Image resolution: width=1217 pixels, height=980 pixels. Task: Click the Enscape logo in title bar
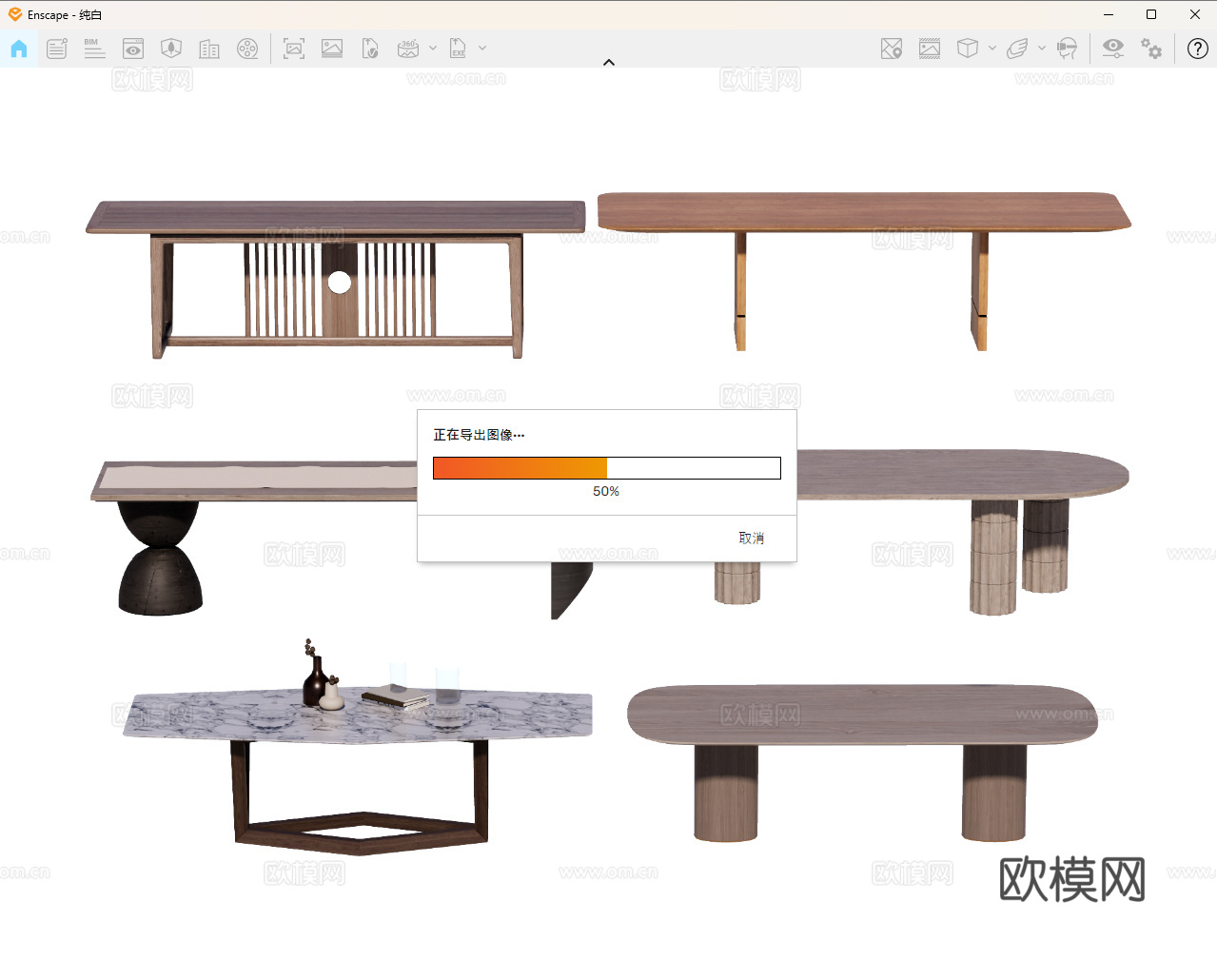[x=15, y=14]
